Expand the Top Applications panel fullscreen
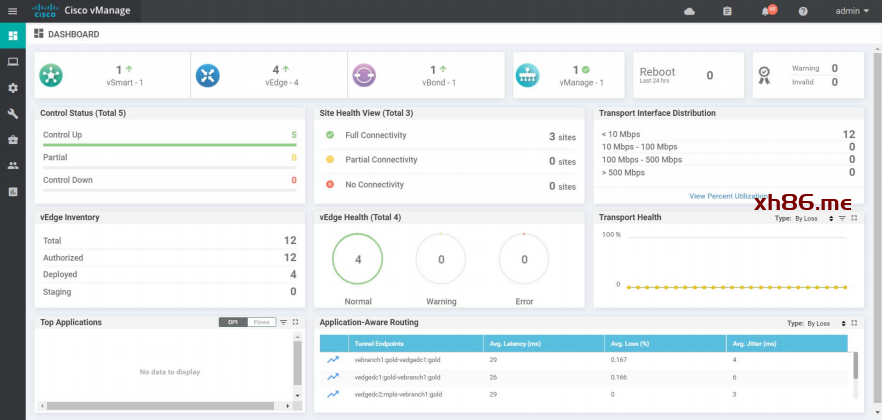This screenshot has height=420, width=882. pos(295,322)
